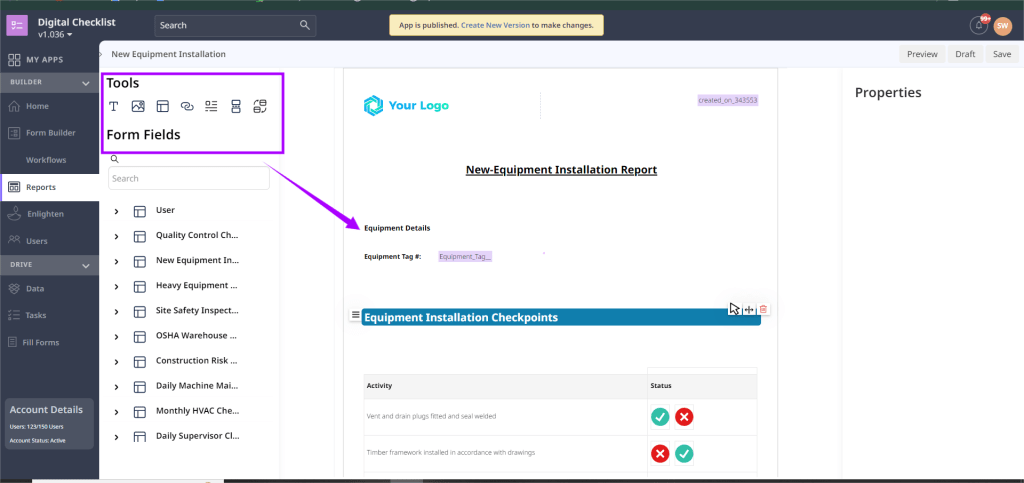Click the red delete icon on the section header
The width and height of the screenshot is (1024, 483).
[x=763, y=309]
